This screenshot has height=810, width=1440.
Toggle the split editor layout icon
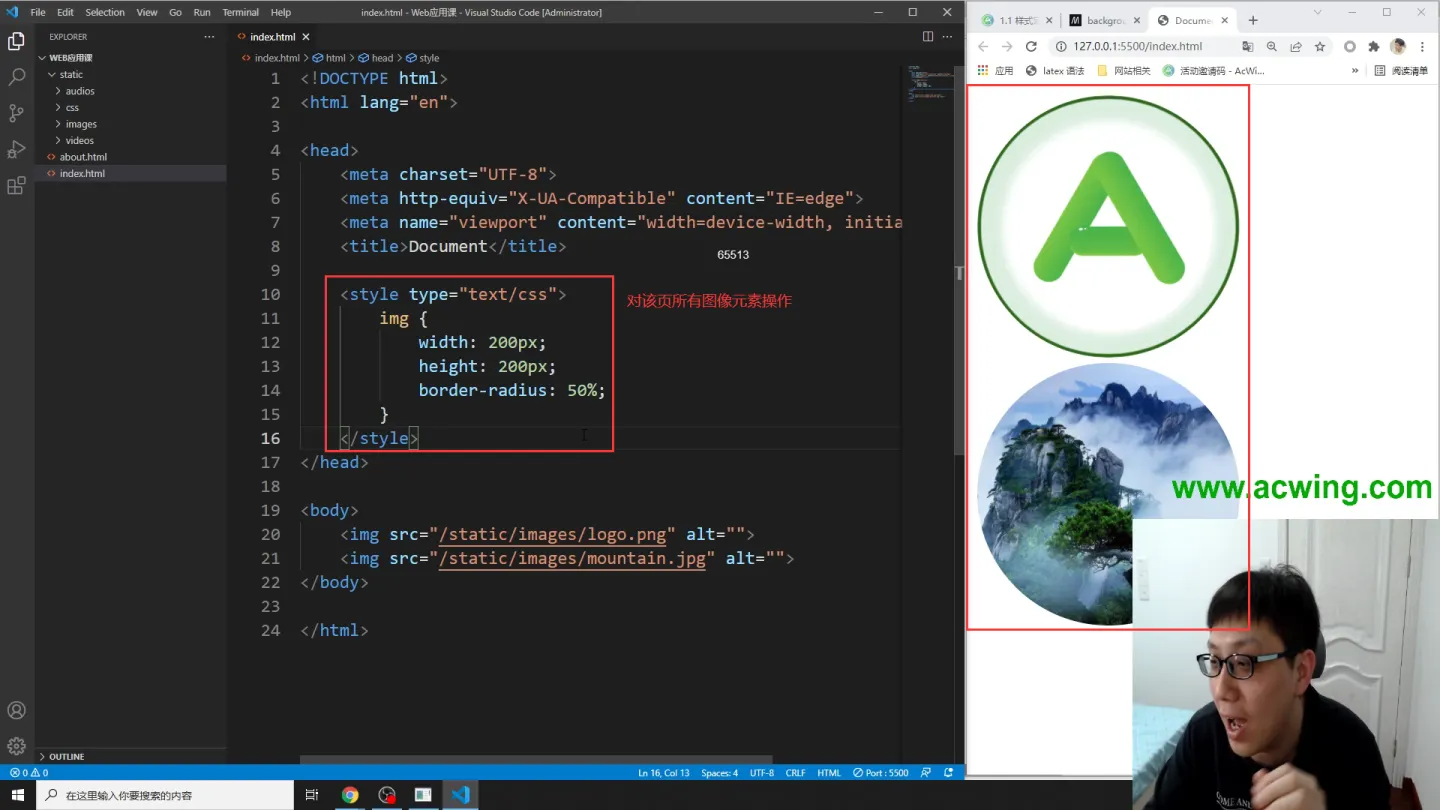[927, 35]
